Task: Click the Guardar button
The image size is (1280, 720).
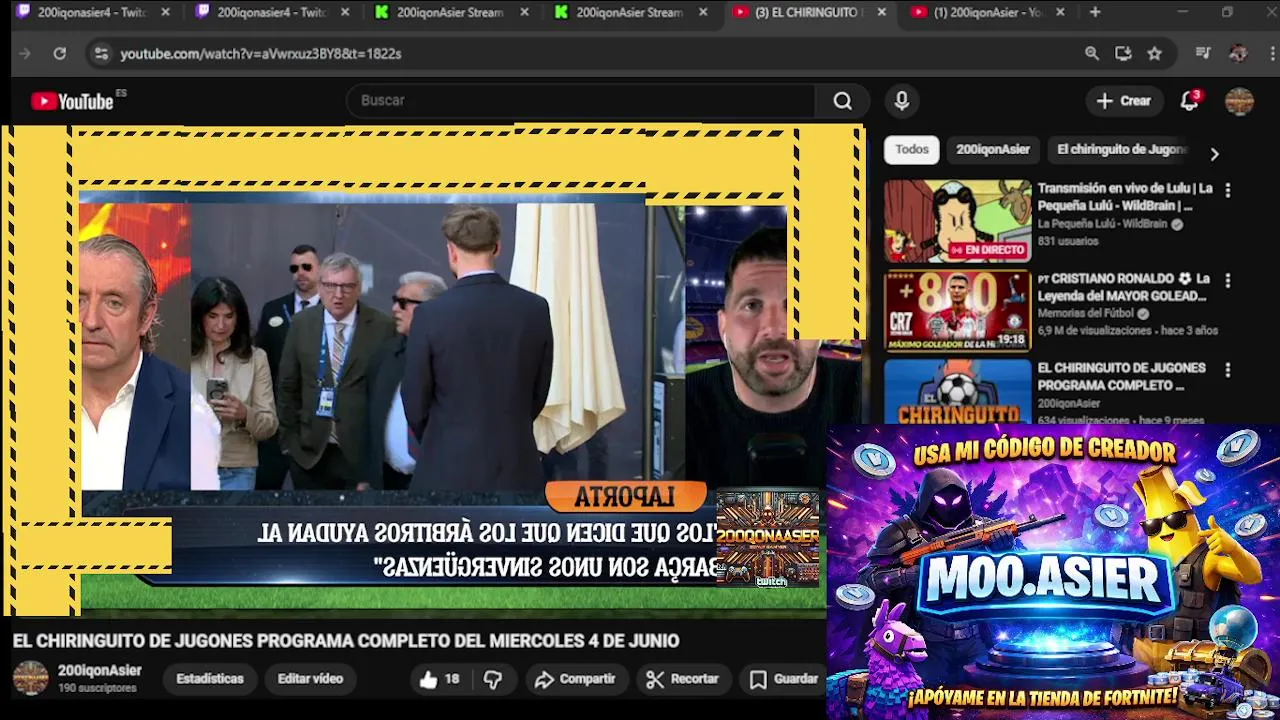Action: (x=785, y=679)
